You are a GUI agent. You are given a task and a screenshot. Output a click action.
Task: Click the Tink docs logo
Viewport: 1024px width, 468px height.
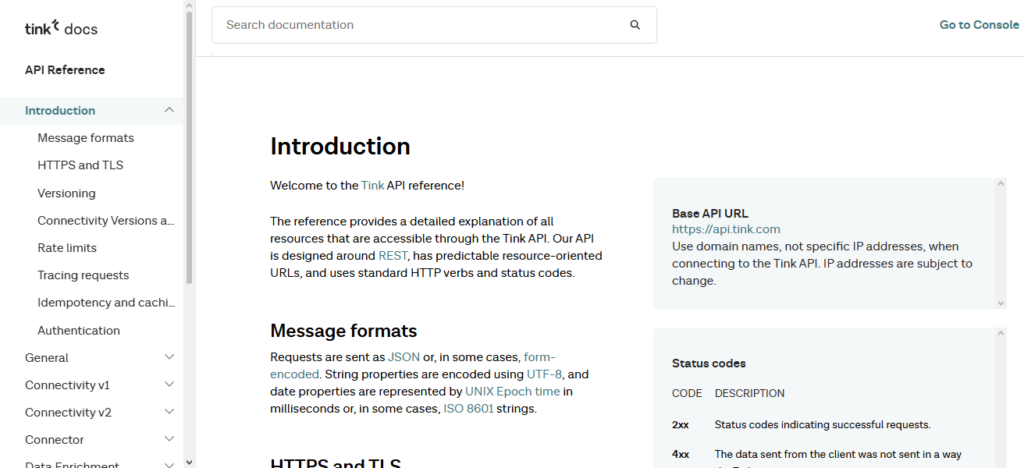click(61, 28)
